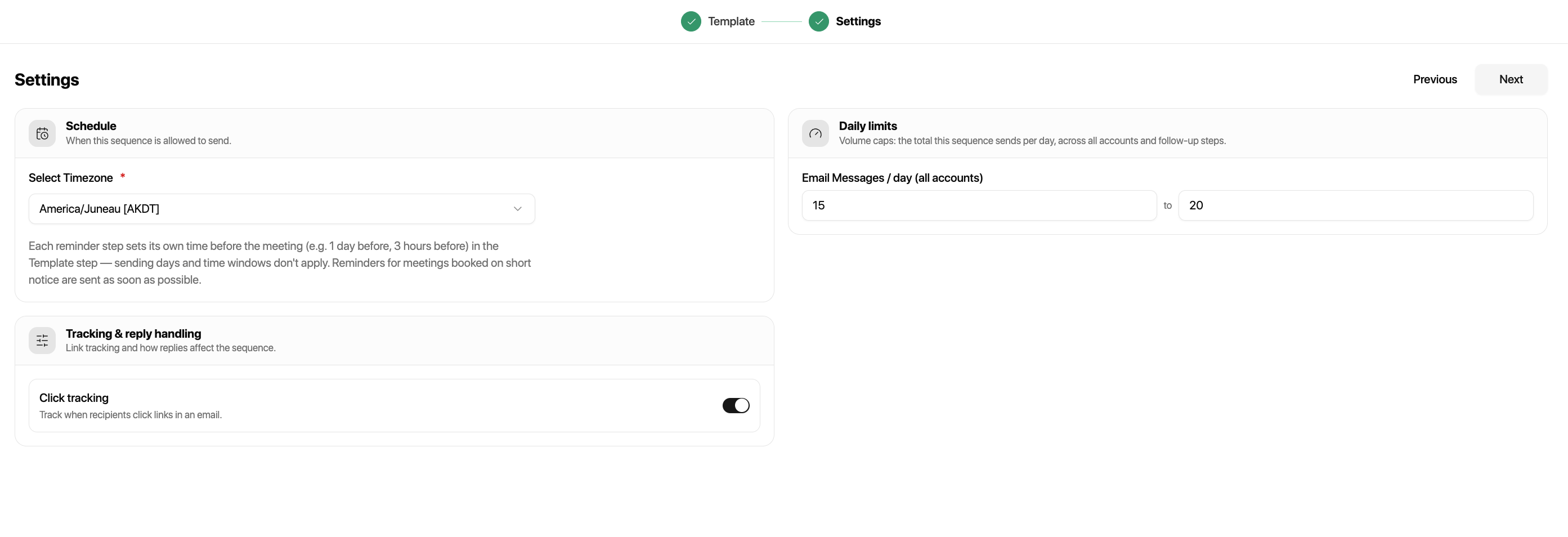
Task: Click the Select Timezone label
Action: 70,178
